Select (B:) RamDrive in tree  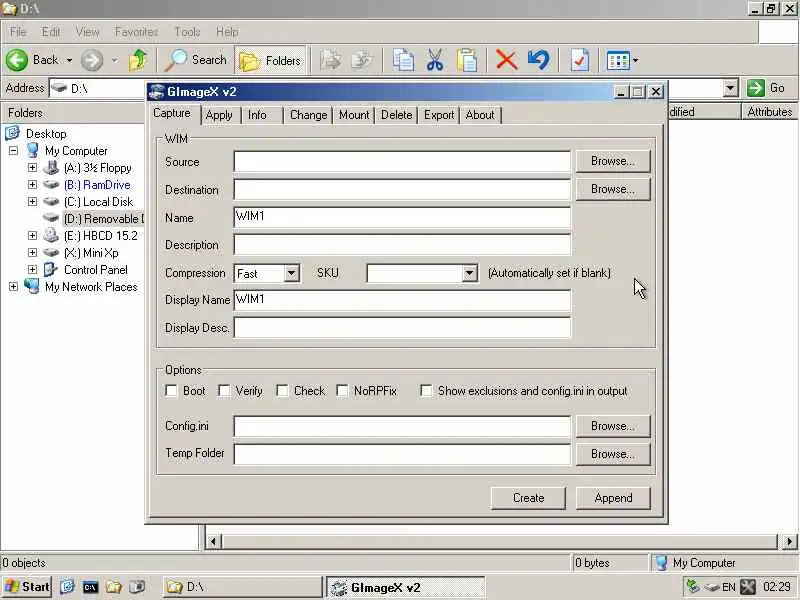[x=97, y=185]
